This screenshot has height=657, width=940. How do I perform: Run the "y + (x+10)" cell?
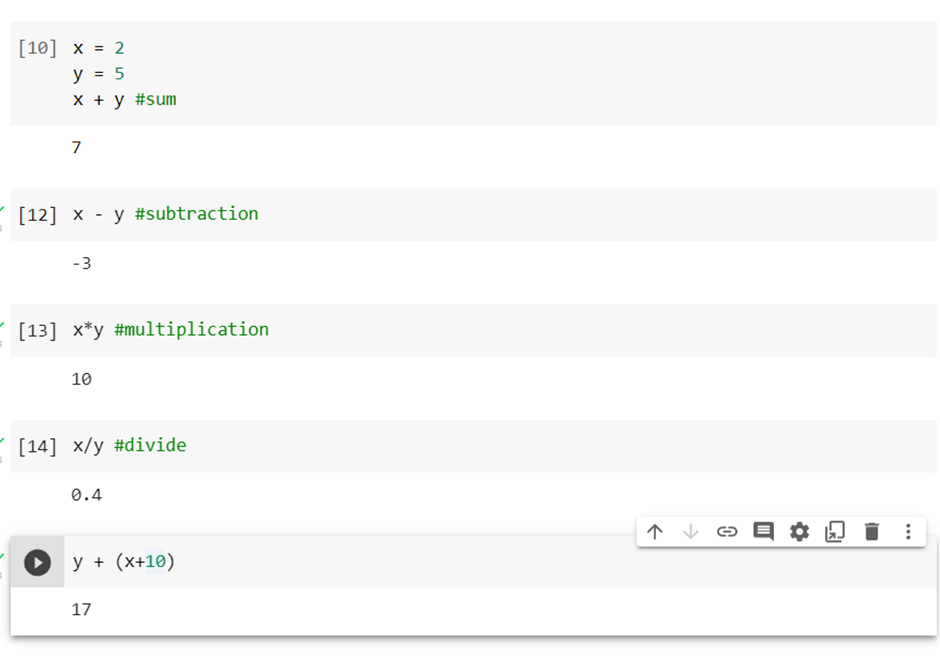point(37,562)
